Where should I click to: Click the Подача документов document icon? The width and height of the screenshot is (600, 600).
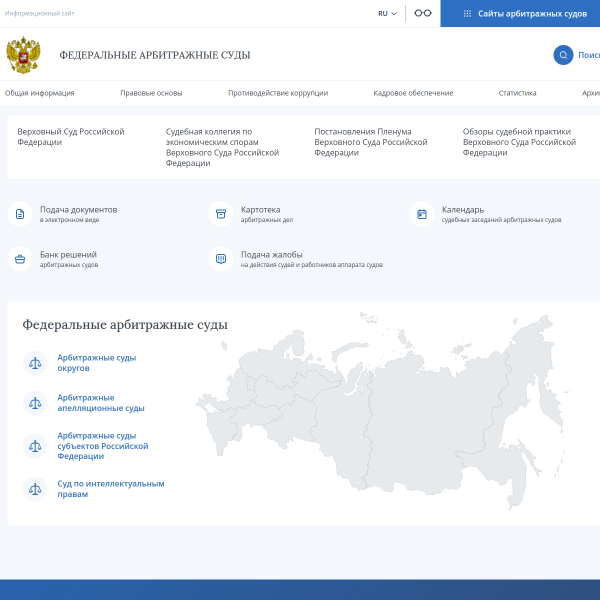point(20,214)
